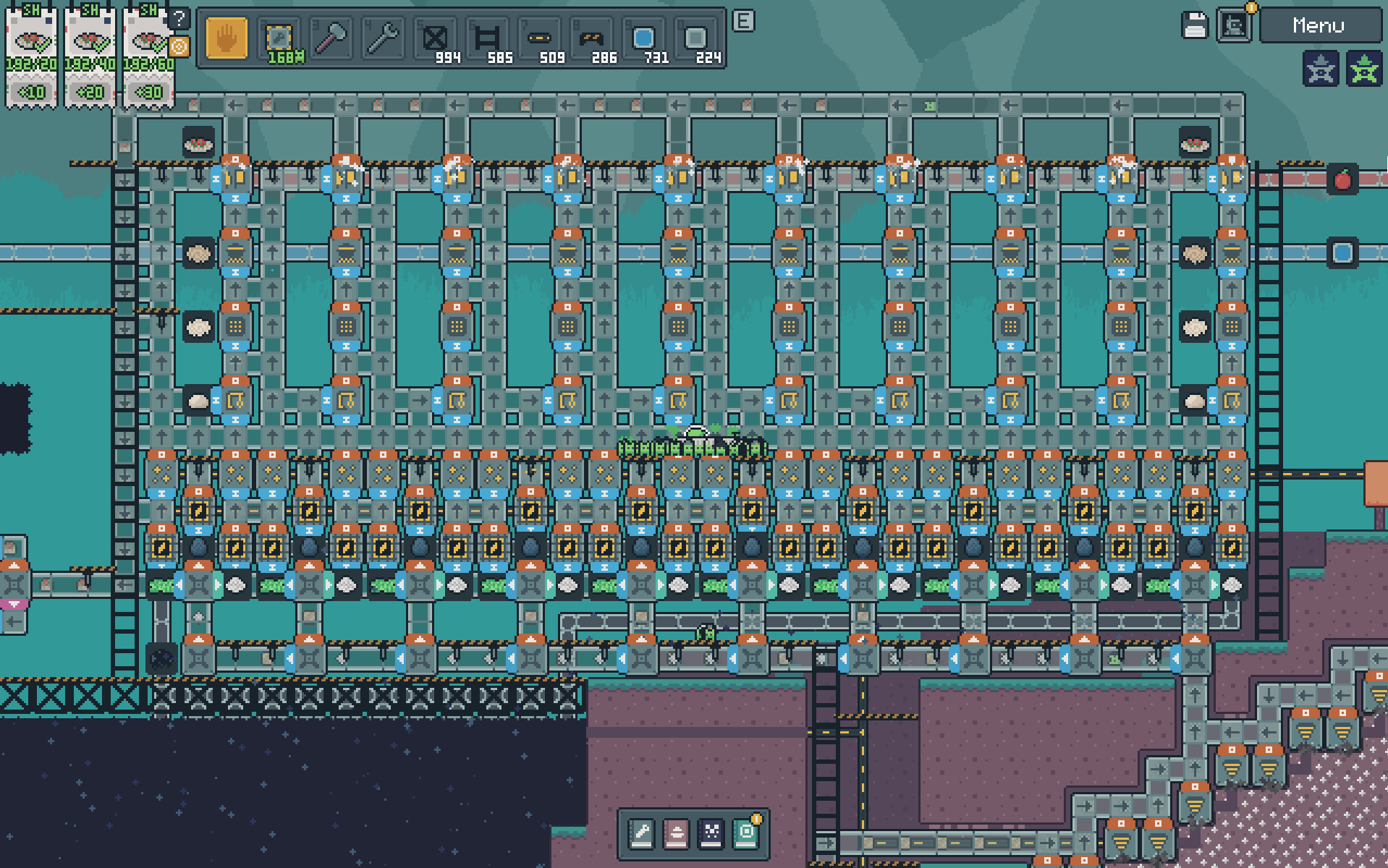Open the teal book with notification
The height and width of the screenshot is (868, 1388).
(x=746, y=834)
